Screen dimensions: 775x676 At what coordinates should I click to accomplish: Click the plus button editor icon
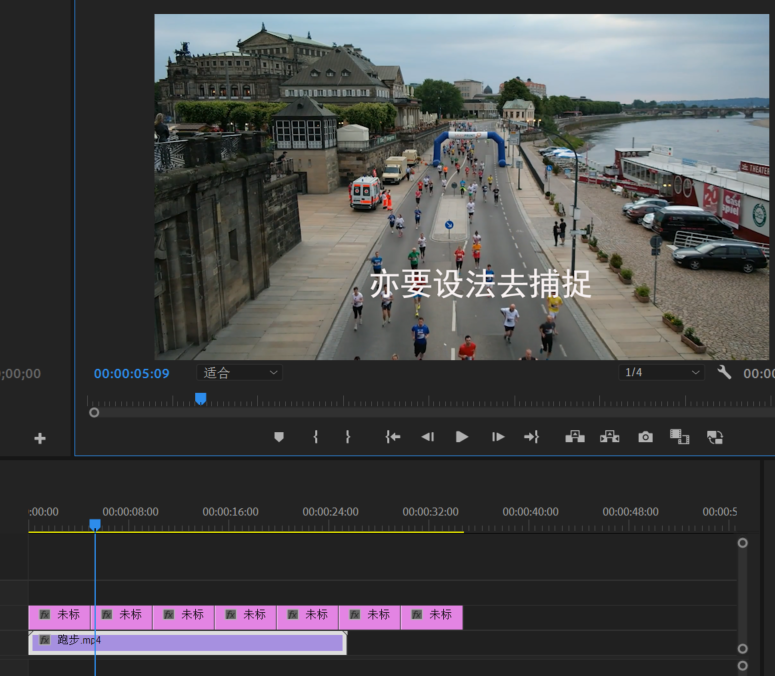pos(40,438)
